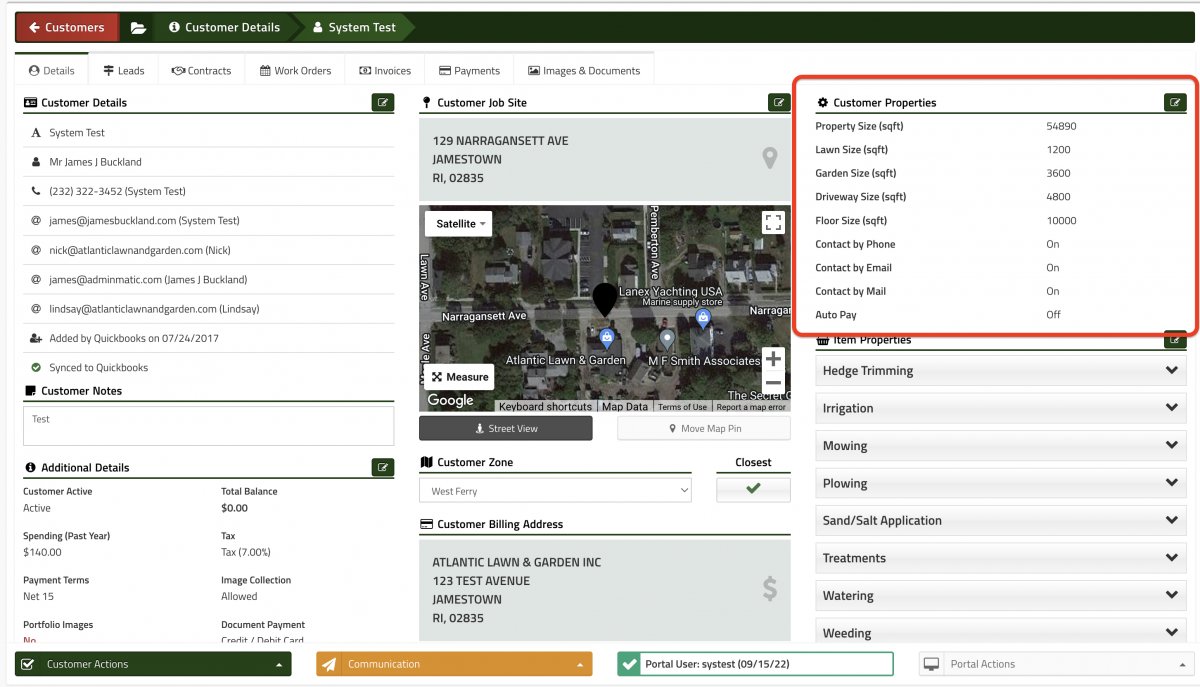Click the folder icon in breadcrumb

click(138, 27)
